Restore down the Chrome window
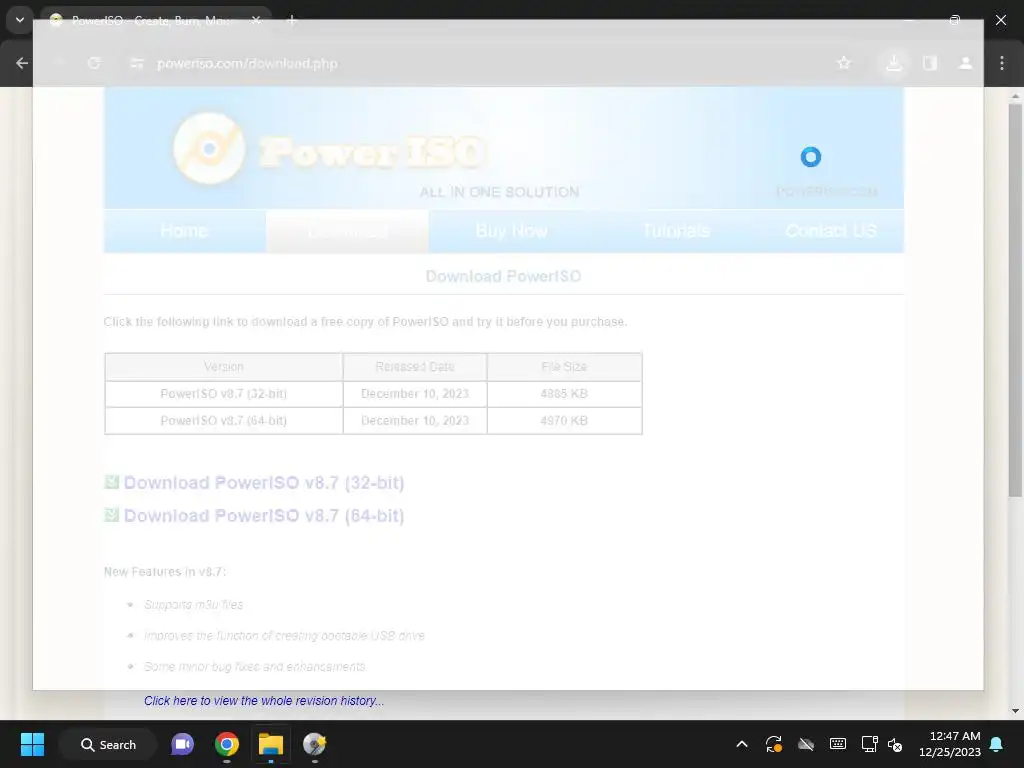 955,20
